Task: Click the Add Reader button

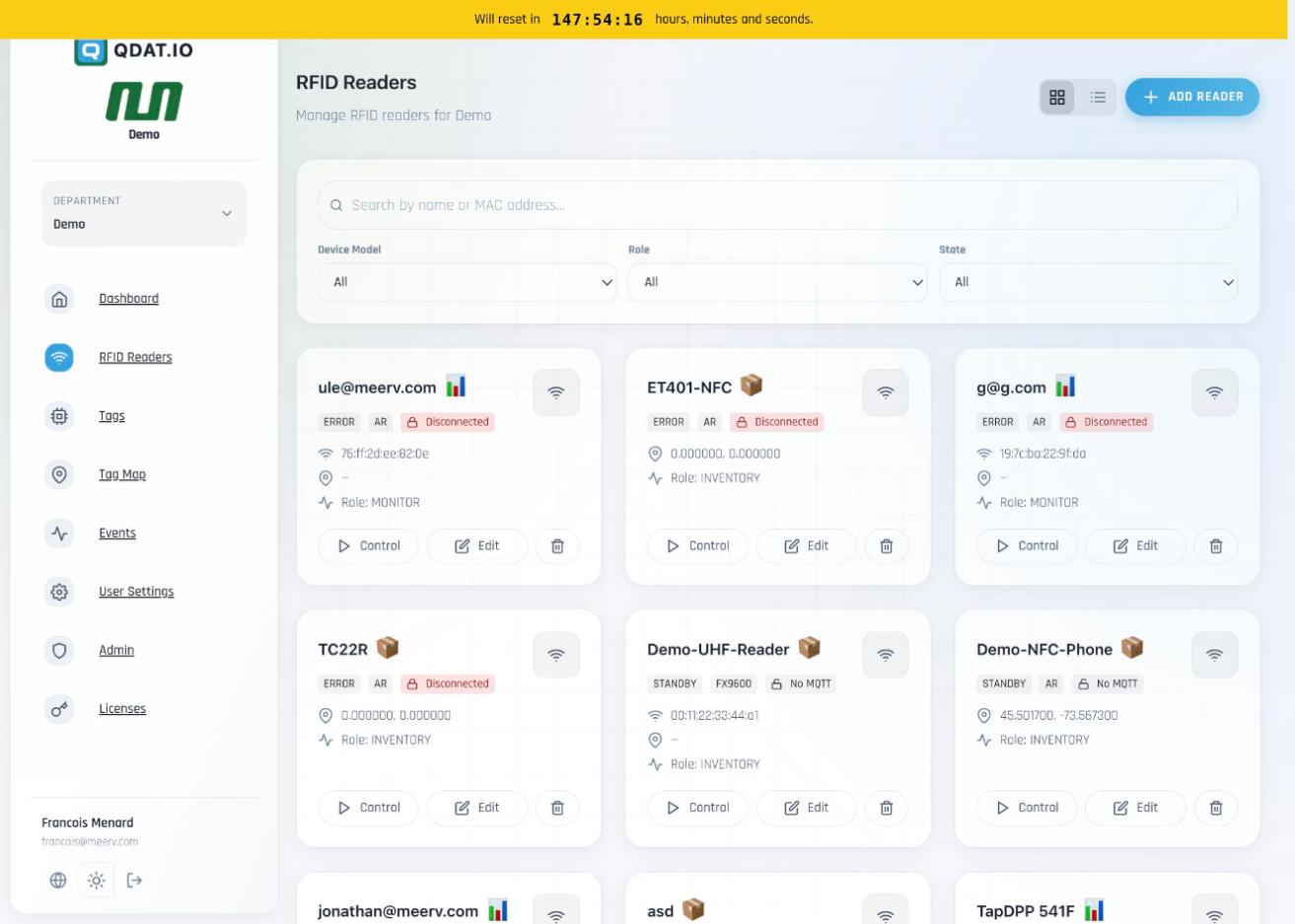Action: pyautogui.click(x=1192, y=97)
